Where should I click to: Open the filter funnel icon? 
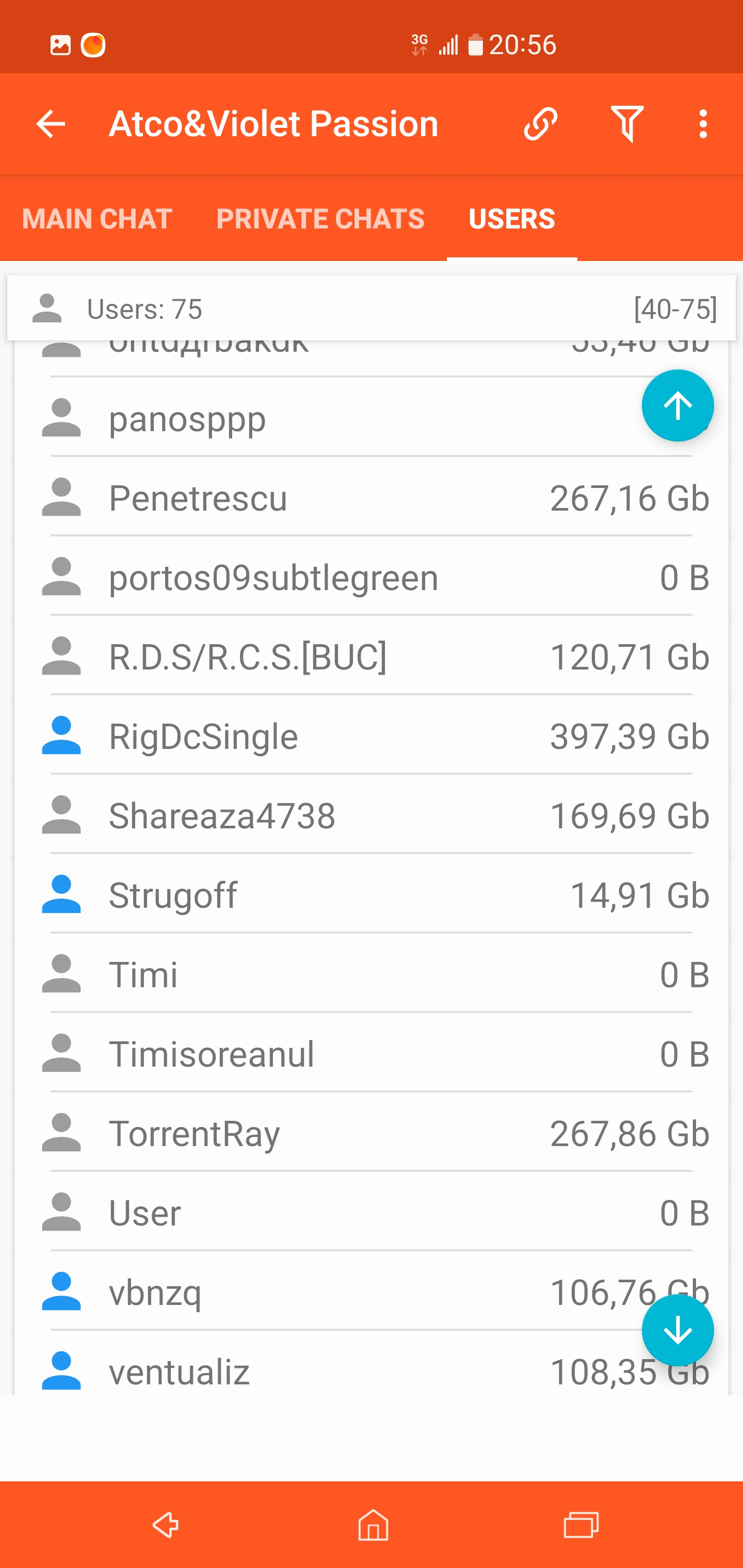coord(627,124)
